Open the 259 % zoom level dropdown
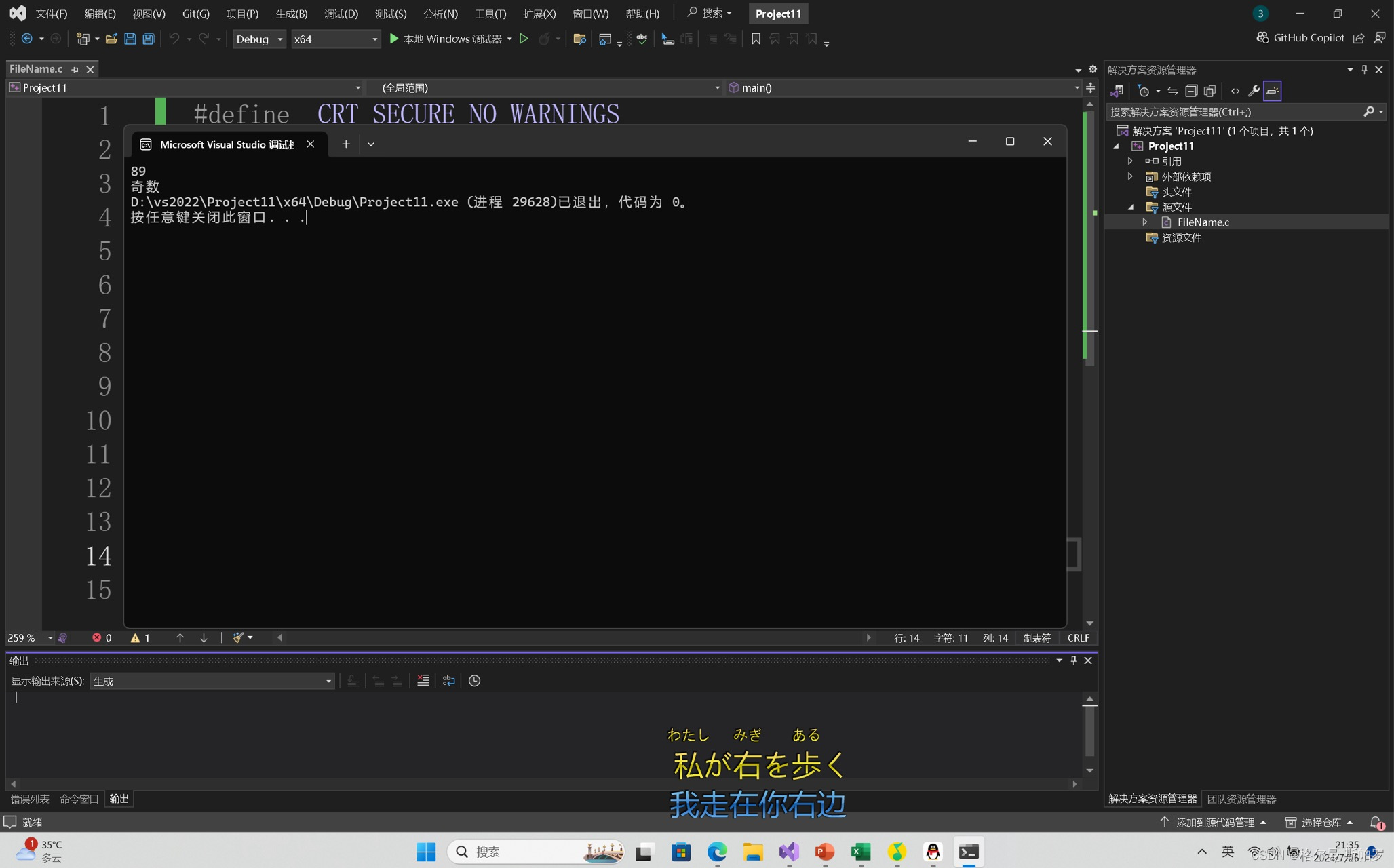Screen dimensions: 1394x868 (30, 637)
